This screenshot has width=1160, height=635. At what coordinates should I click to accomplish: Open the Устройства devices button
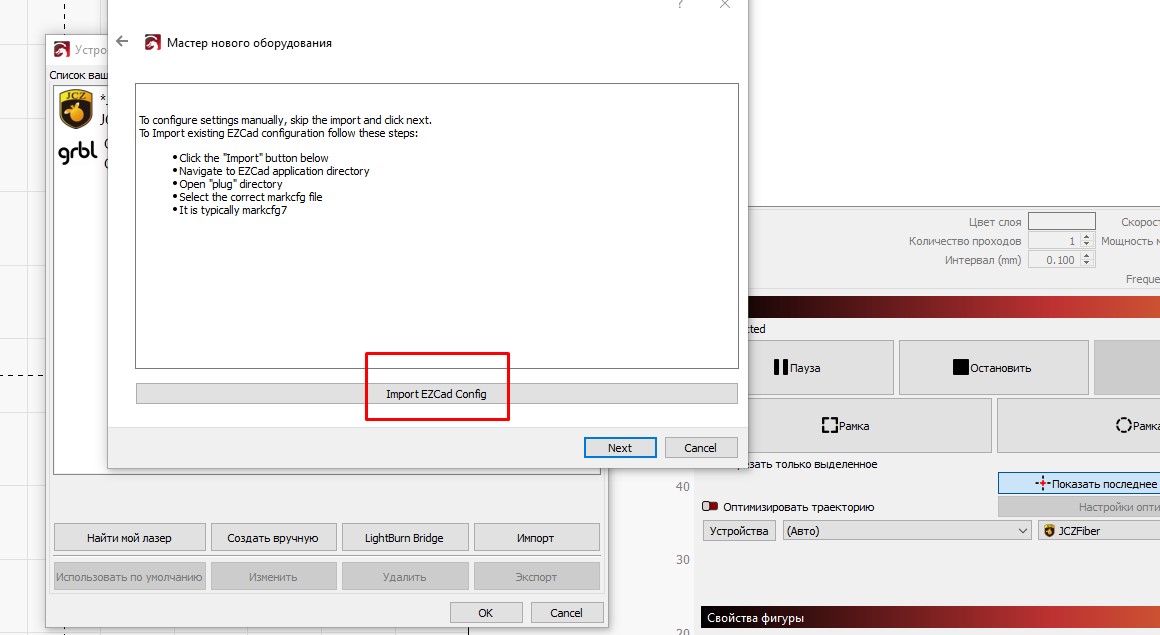[739, 531]
